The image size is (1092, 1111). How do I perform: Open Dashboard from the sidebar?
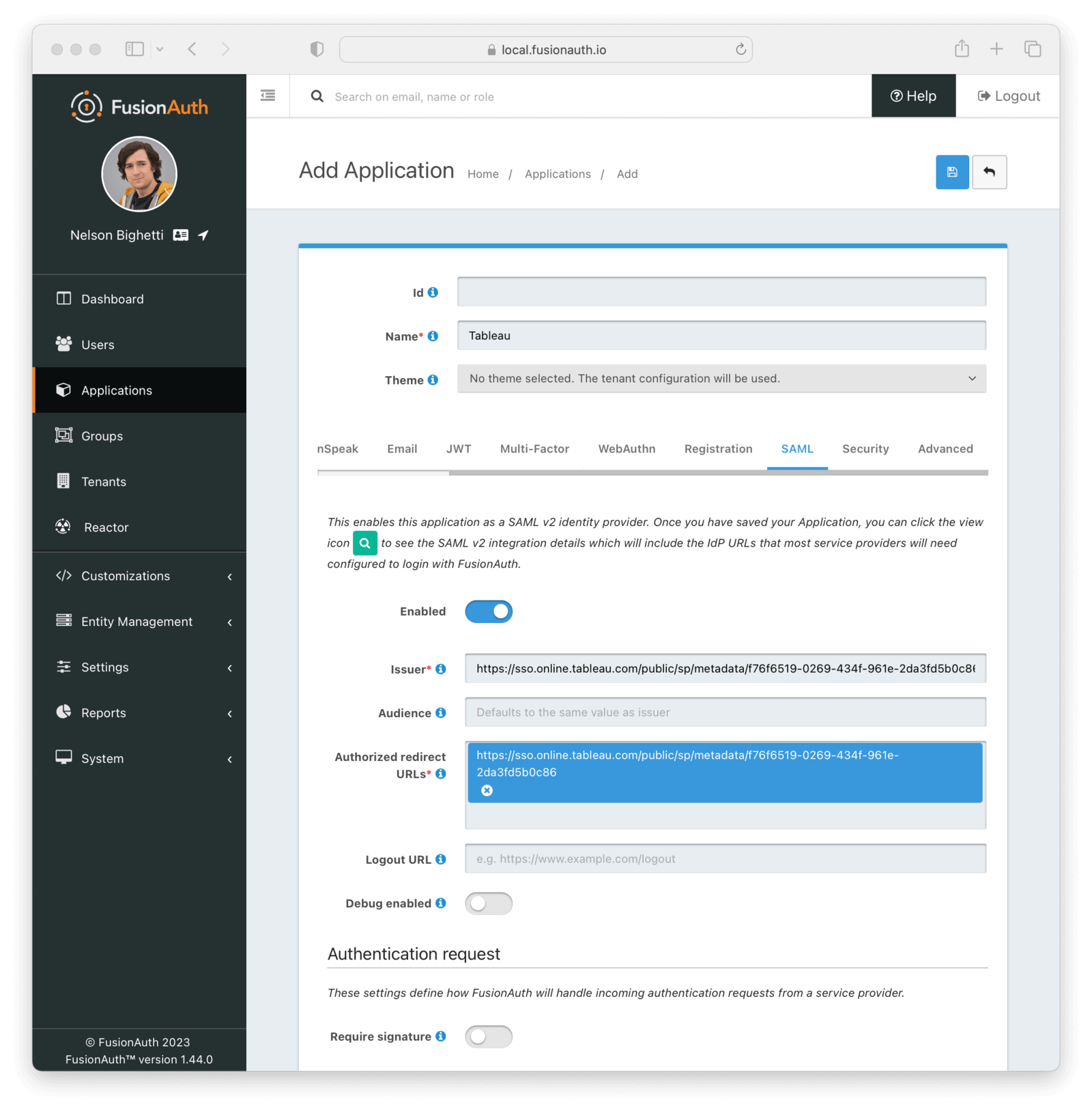[x=139, y=299]
